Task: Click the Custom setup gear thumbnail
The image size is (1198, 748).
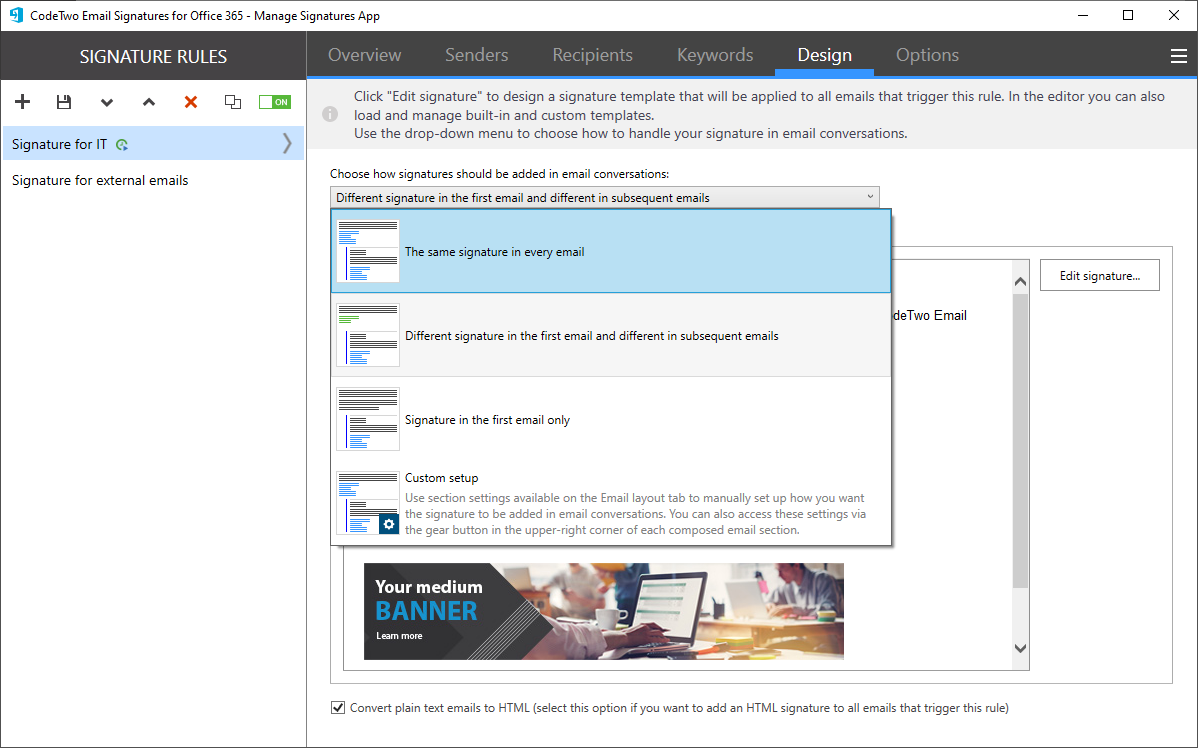Action: (367, 503)
